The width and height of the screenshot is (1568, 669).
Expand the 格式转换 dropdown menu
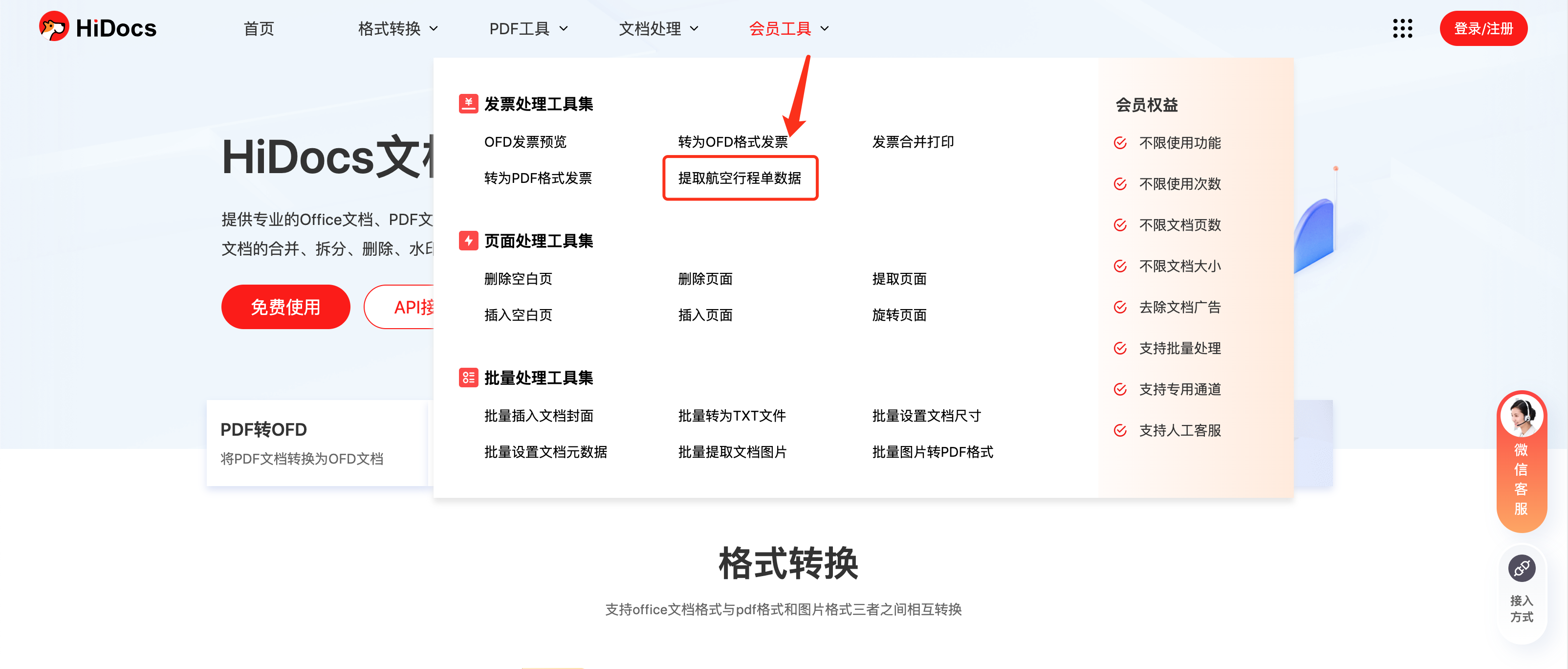(397, 29)
